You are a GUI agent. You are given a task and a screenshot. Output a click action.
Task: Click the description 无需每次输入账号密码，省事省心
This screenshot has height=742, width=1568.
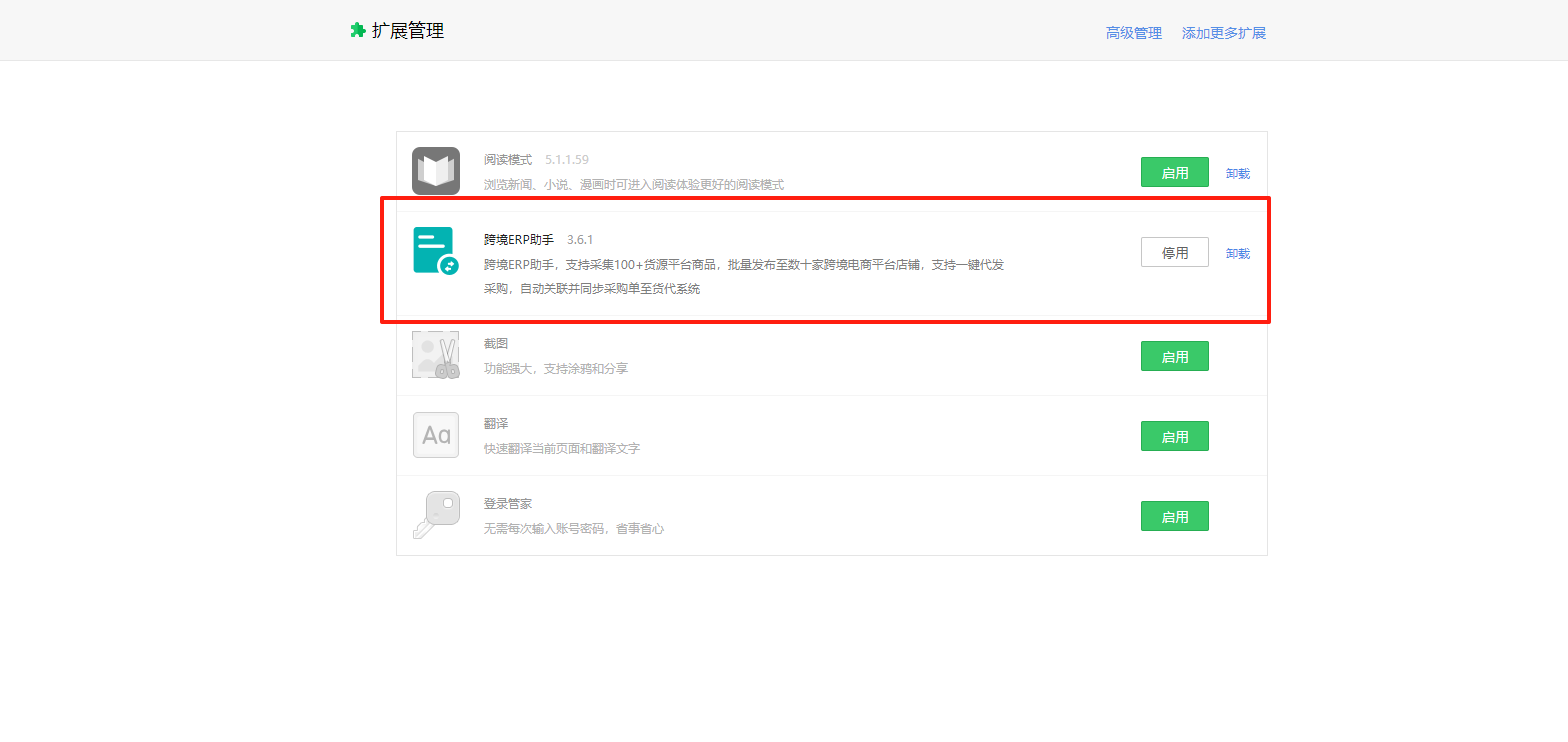click(574, 528)
